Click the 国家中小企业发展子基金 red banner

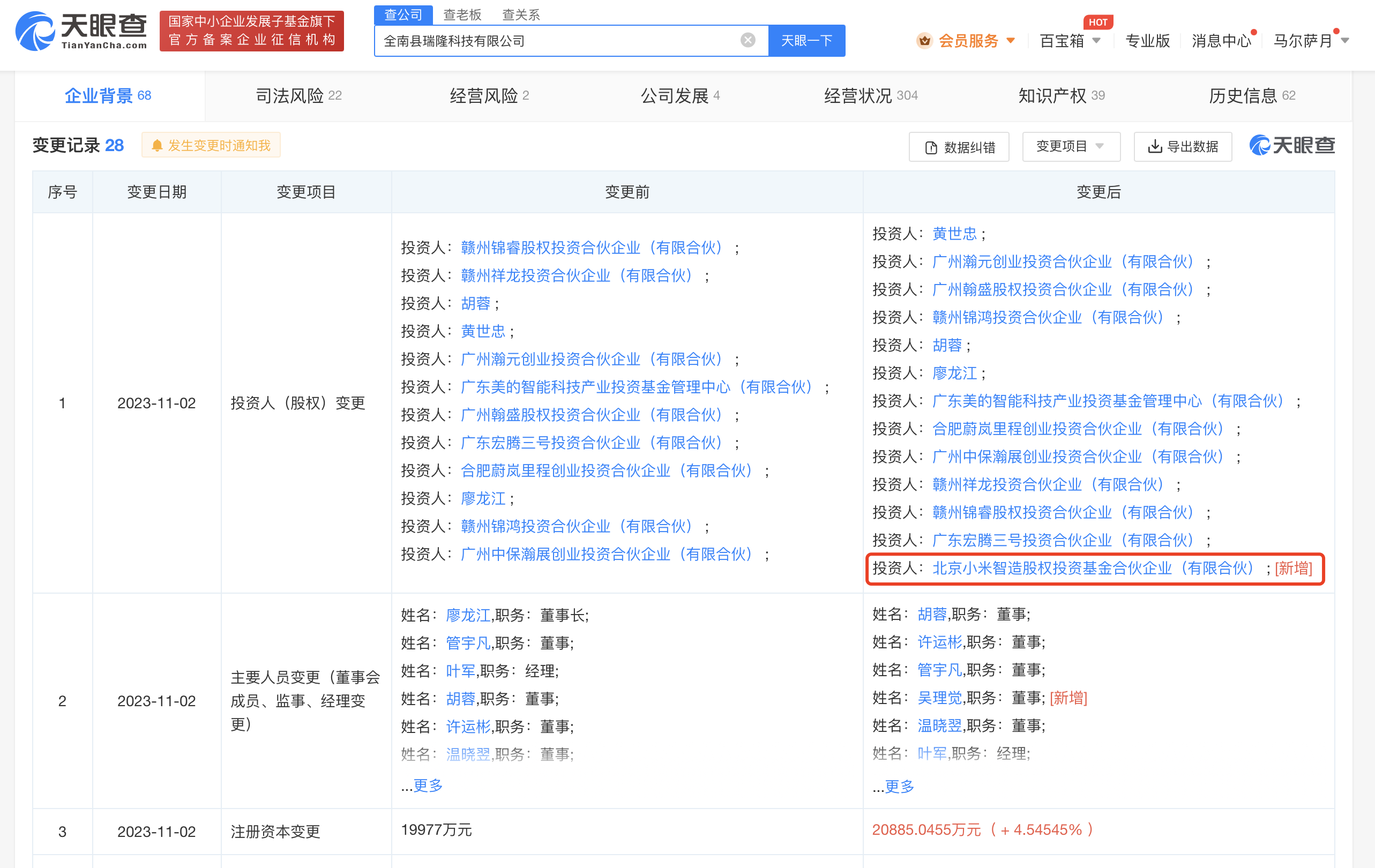tap(252, 31)
